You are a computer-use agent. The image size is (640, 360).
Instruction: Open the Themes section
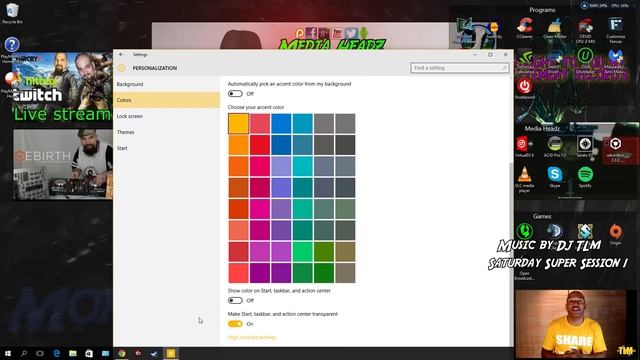166,132
